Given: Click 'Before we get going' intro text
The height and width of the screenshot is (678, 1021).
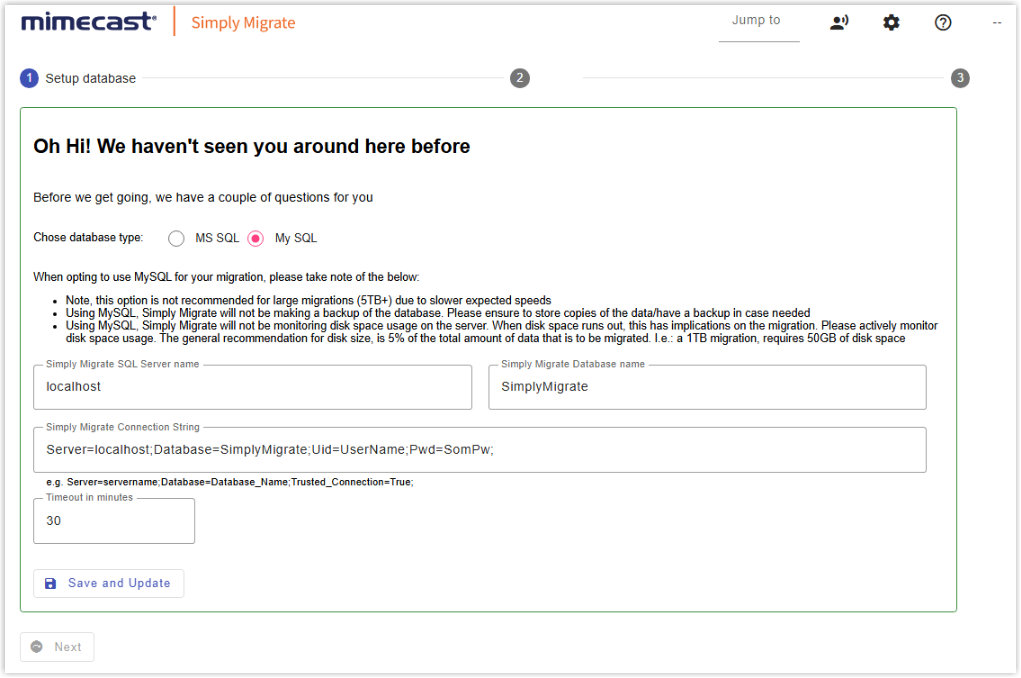Looking at the screenshot, I should click(x=203, y=197).
